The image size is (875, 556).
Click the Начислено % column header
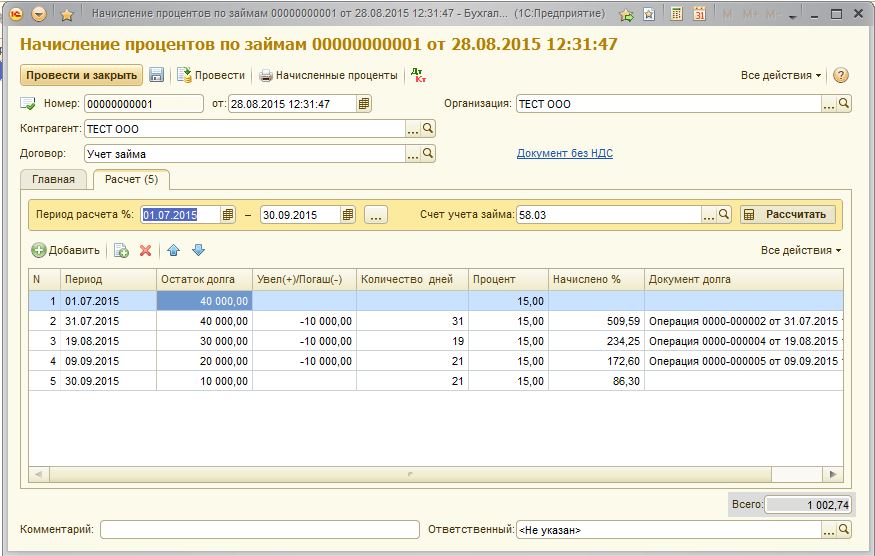(596, 279)
